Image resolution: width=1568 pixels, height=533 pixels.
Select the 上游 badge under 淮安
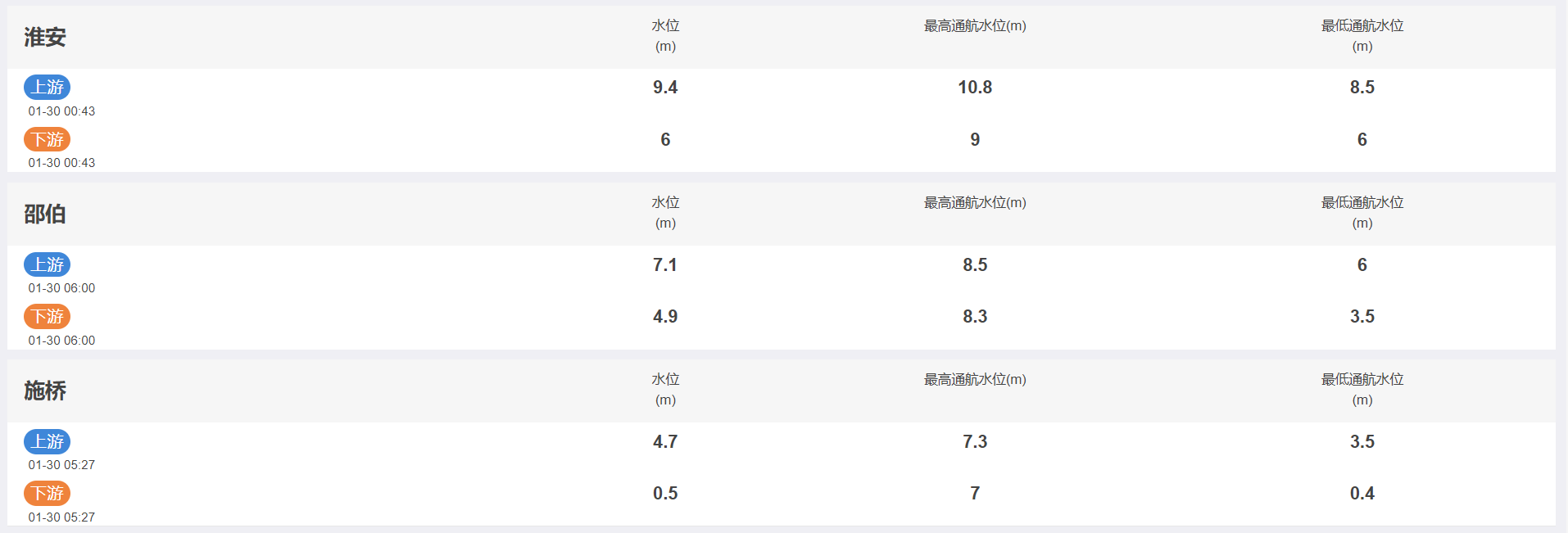[47, 87]
